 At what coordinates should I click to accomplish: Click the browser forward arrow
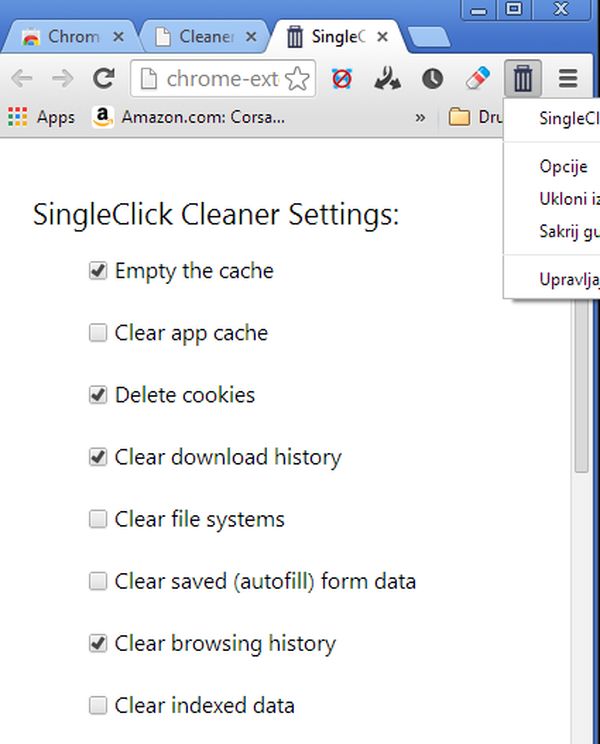click(x=63, y=79)
